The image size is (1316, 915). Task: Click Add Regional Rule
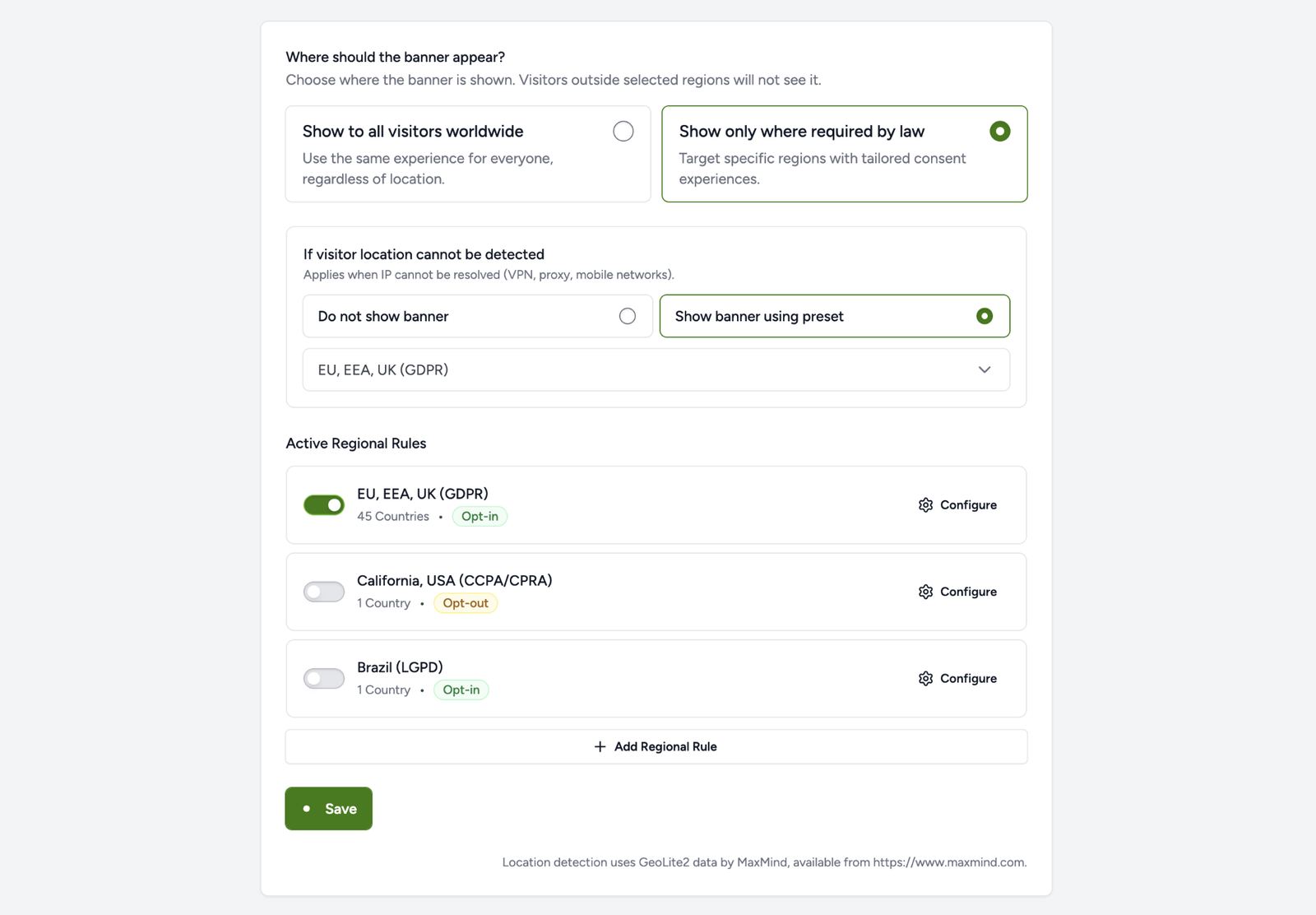click(656, 746)
